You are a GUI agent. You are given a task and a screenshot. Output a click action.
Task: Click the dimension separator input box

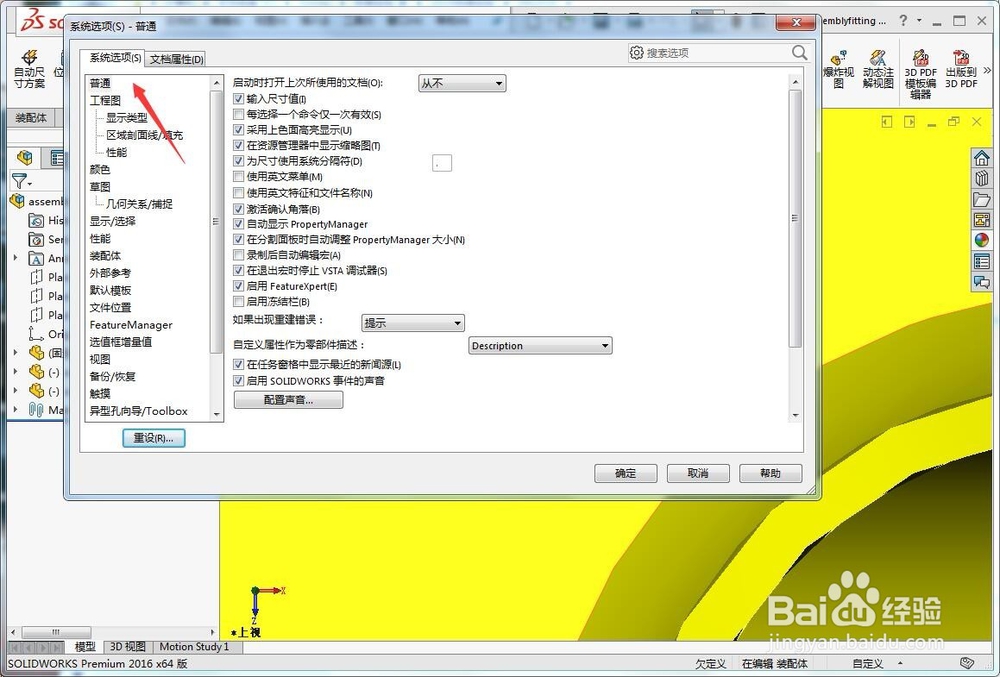442,163
